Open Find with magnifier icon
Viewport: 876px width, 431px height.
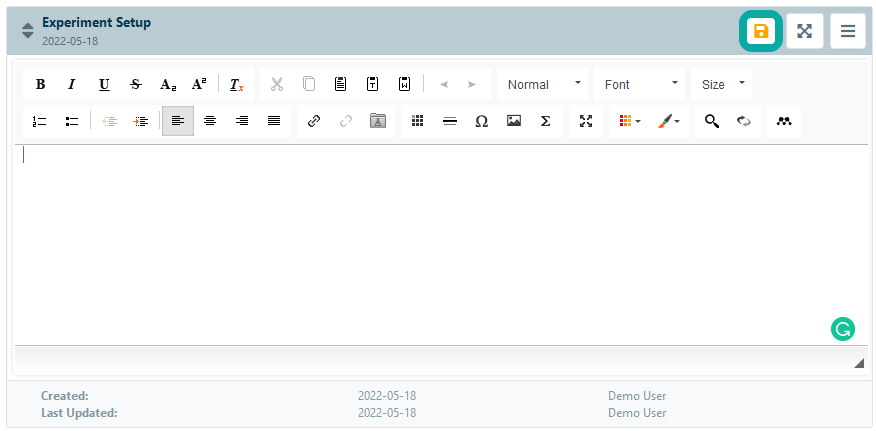[x=711, y=121]
